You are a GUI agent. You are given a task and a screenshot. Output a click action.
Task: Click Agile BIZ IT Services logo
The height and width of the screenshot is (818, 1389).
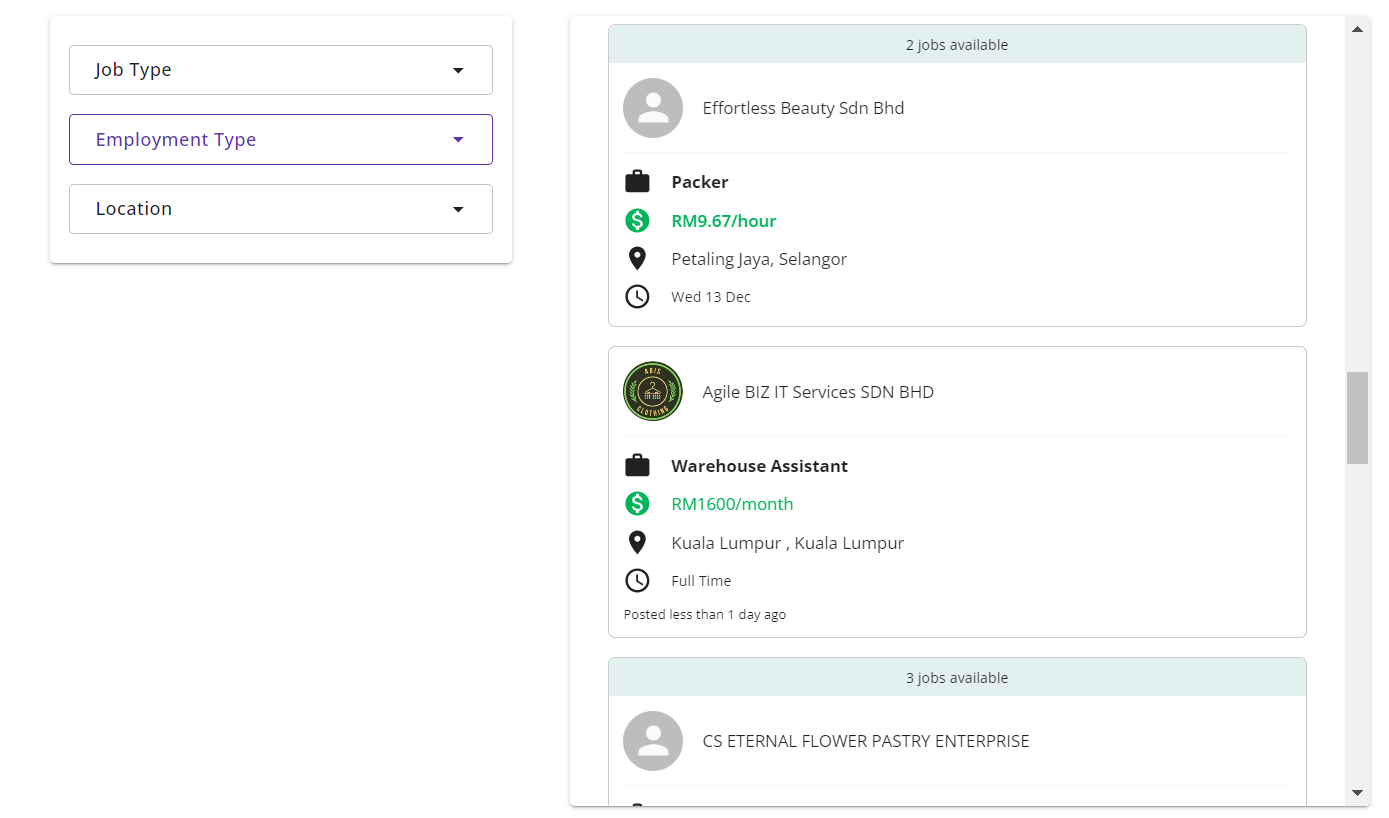653,392
